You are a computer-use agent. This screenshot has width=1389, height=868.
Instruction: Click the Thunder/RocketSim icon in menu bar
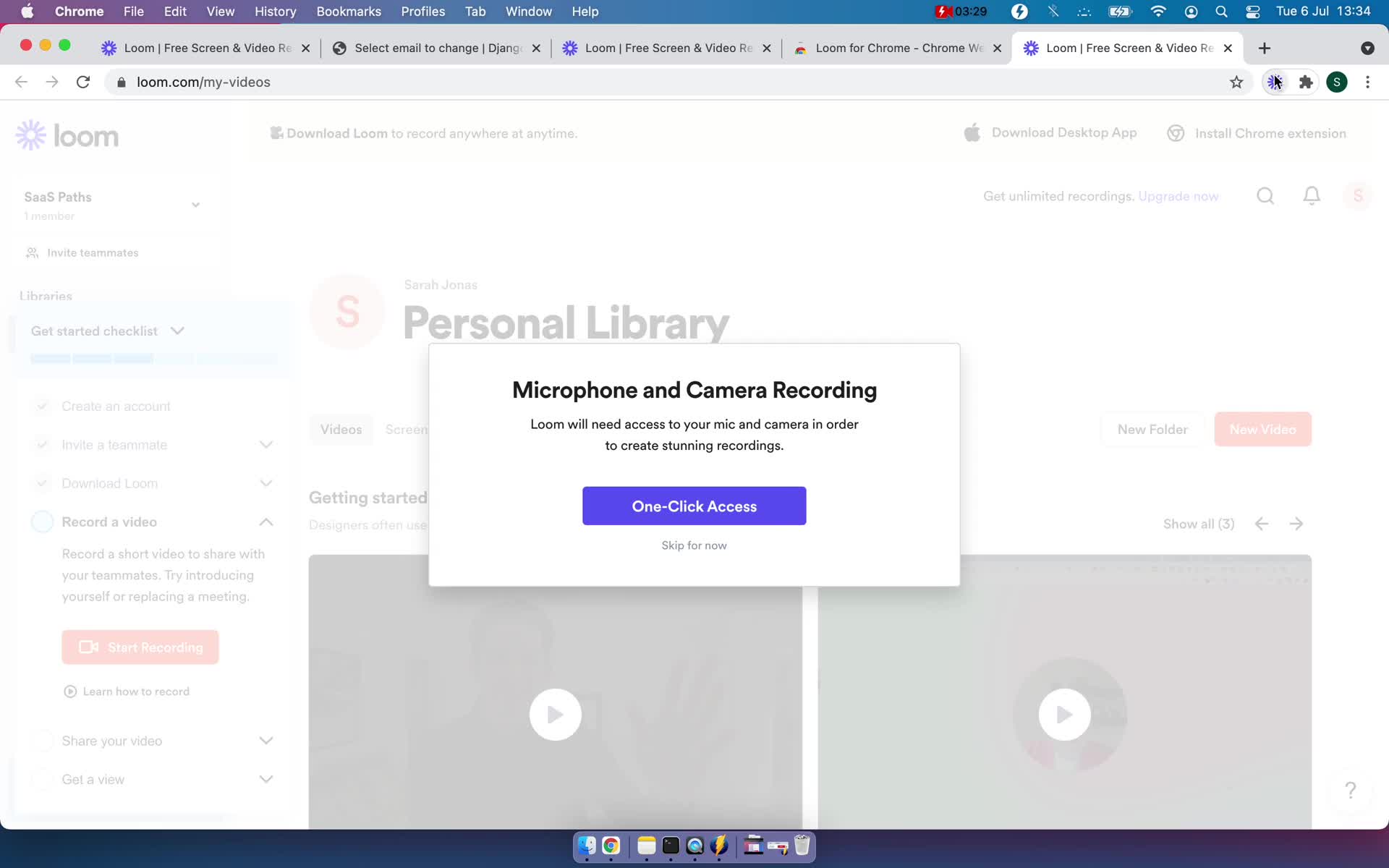1018,12
